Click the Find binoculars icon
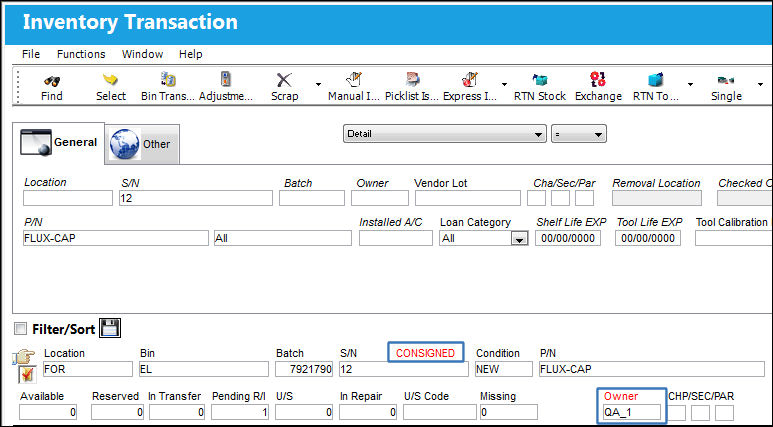 click(x=51, y=80)
